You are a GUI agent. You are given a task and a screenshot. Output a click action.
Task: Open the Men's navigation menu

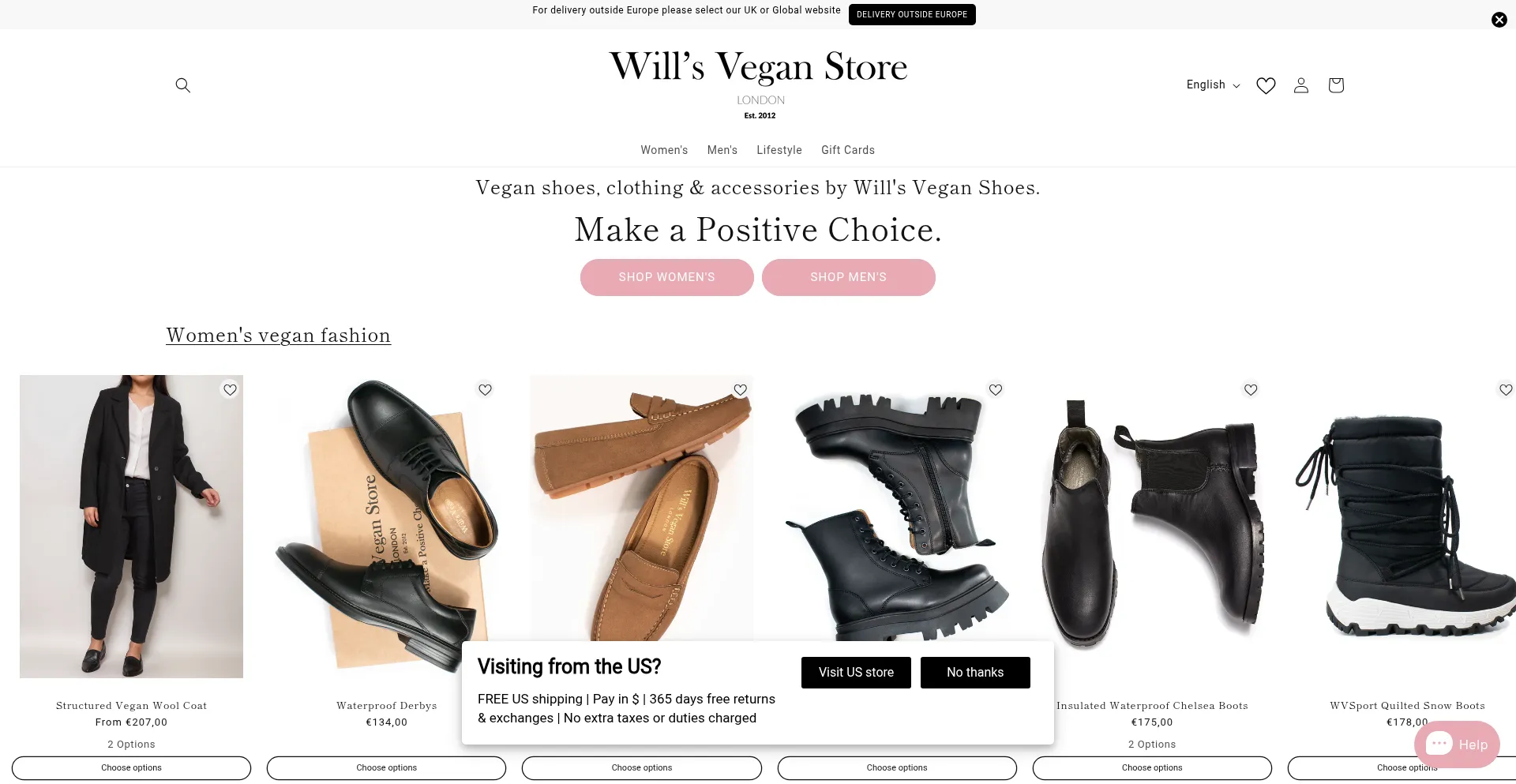coord(722,150)
